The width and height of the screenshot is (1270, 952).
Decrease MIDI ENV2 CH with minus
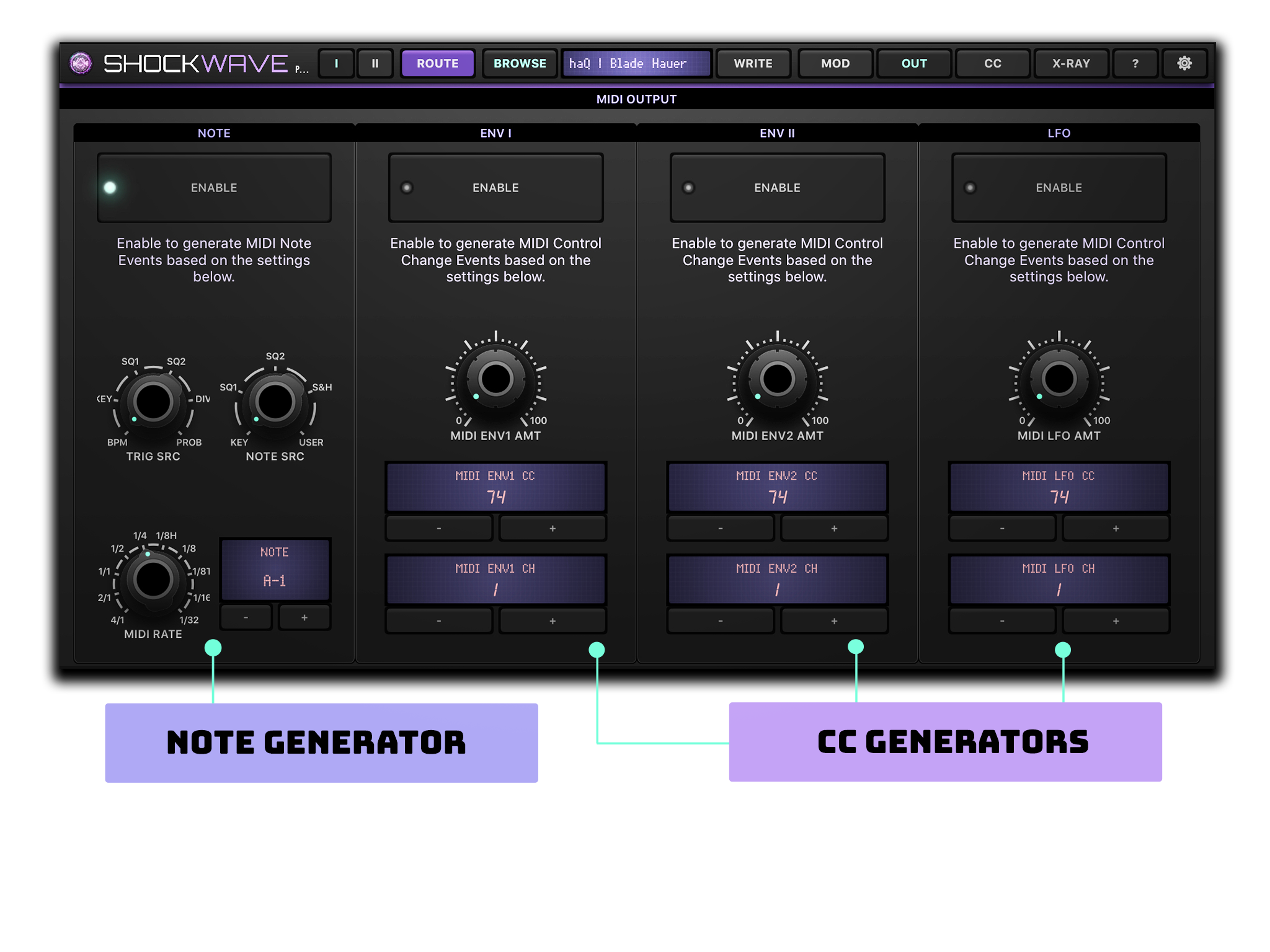pos(721,620)
